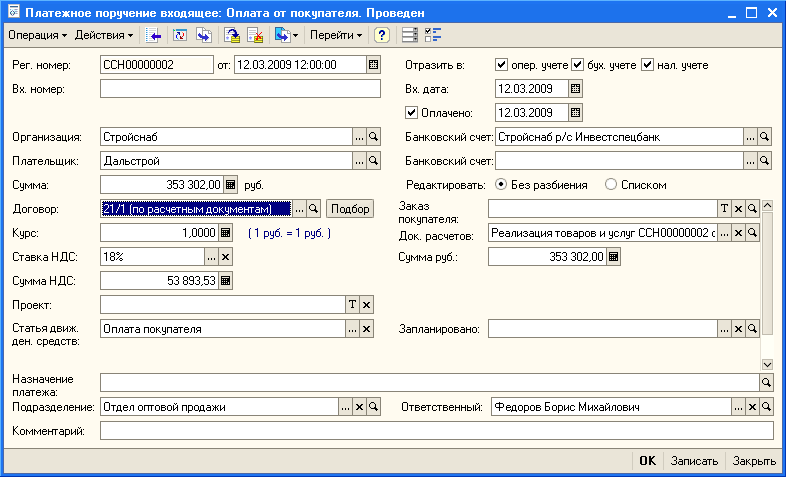
Task: Click the reread/refresh document toolbar icon
Action: point(179,35)
